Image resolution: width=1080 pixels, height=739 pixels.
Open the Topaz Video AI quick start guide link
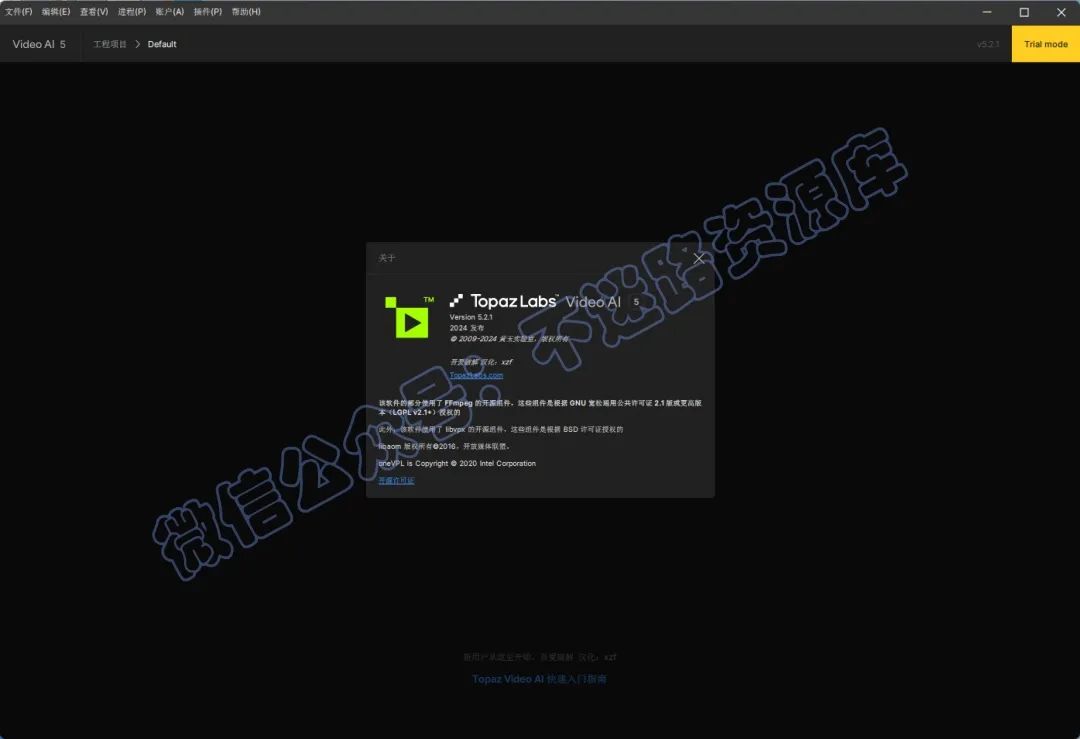pos(539,679)
